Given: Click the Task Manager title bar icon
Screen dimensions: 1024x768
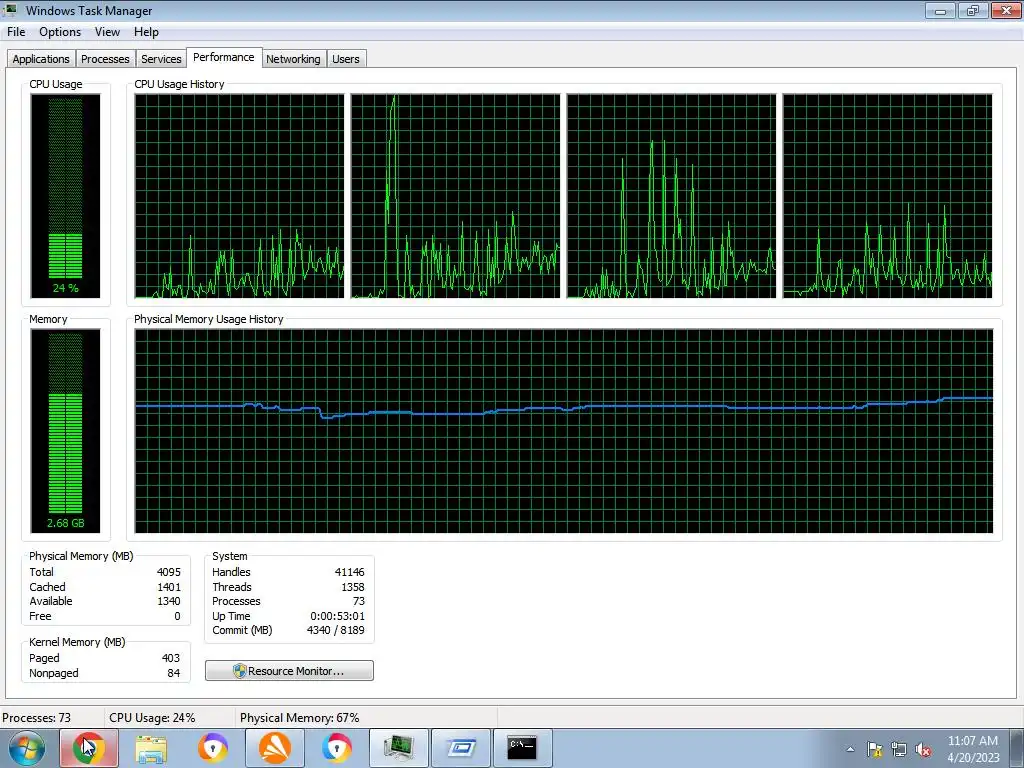Looking at the screenshot, I should [x=10, y=10].
